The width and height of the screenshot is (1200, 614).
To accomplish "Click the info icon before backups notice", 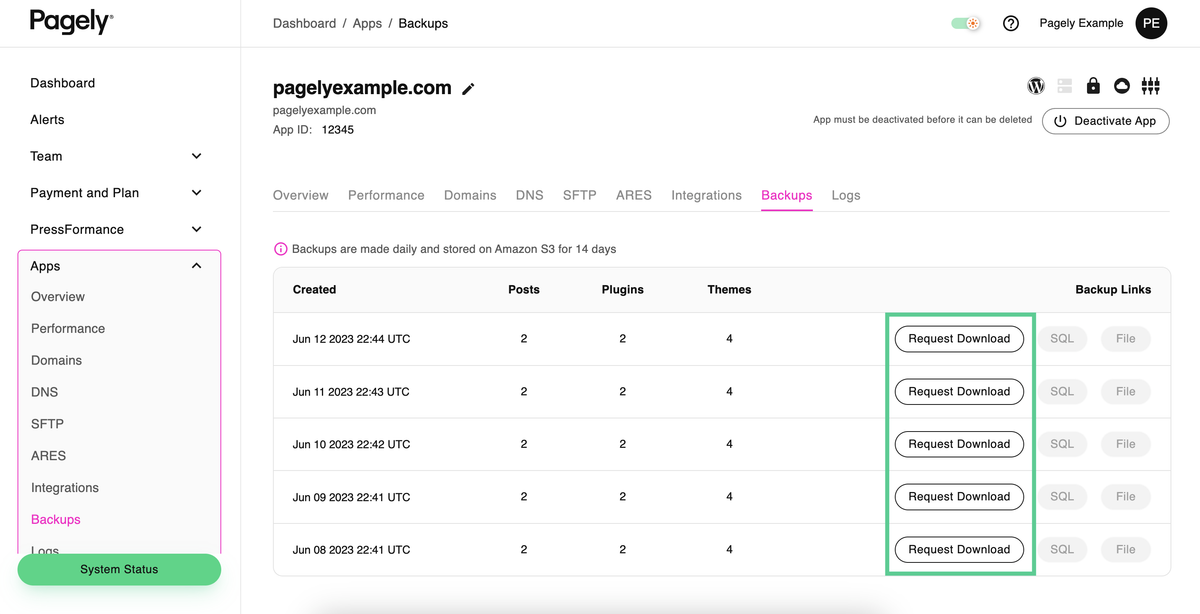I will (281, 249).
